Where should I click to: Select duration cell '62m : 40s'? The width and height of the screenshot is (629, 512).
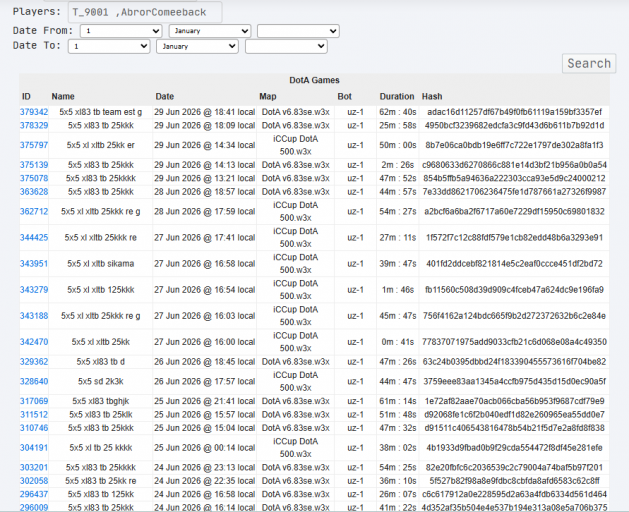click(398, 112)
